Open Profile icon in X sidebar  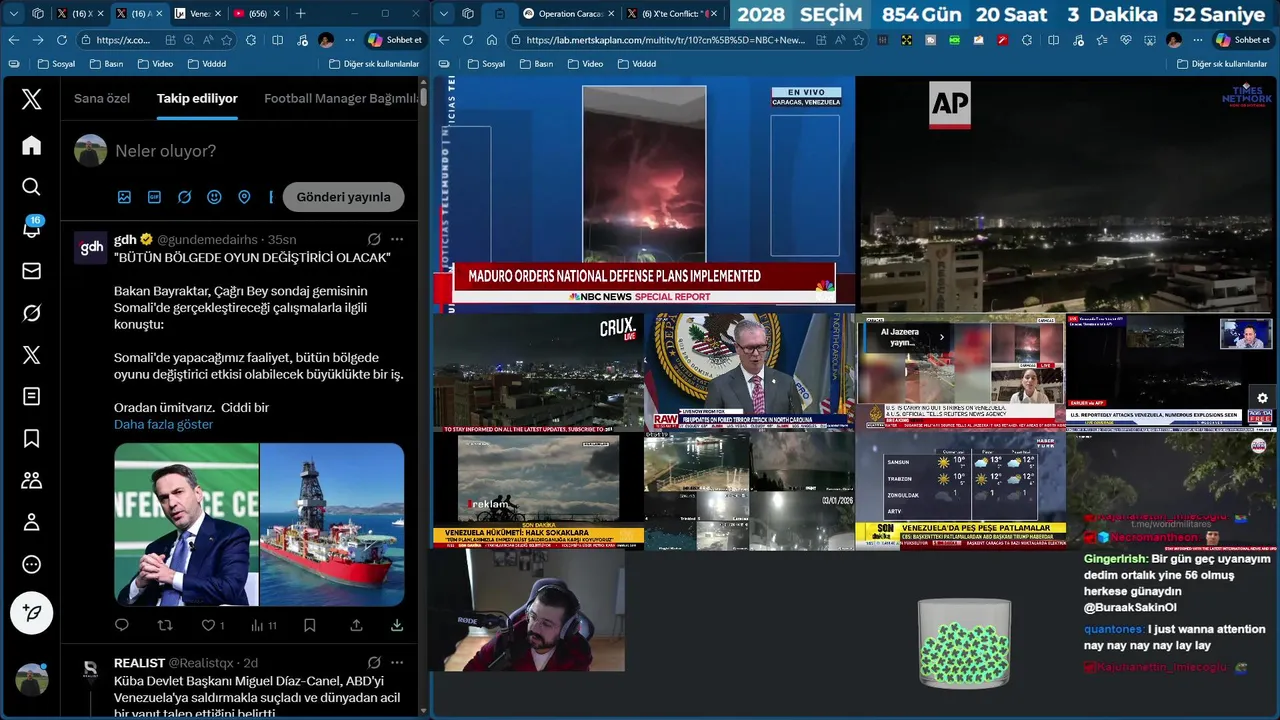click(31, 522)
